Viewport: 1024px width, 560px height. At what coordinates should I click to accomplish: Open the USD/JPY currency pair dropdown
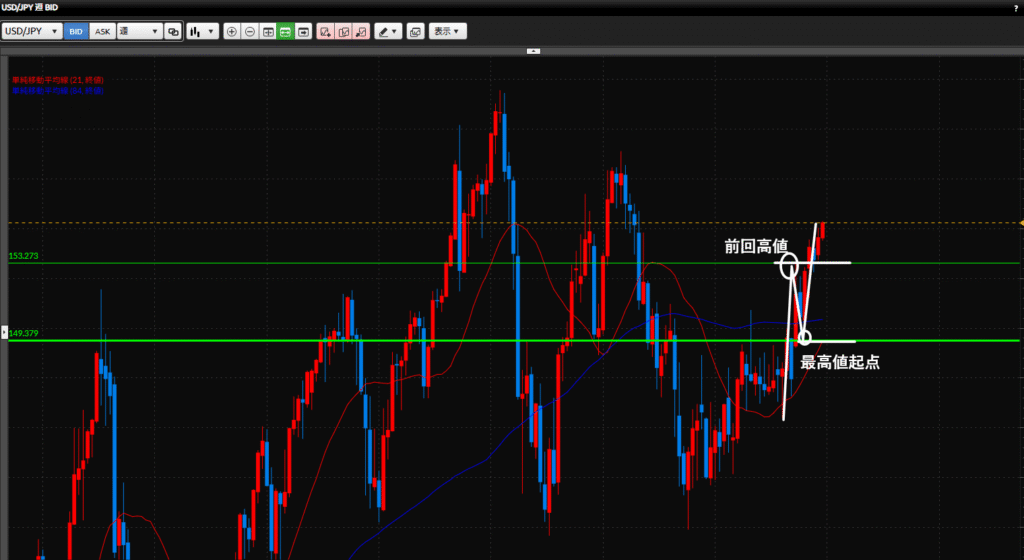32,31
